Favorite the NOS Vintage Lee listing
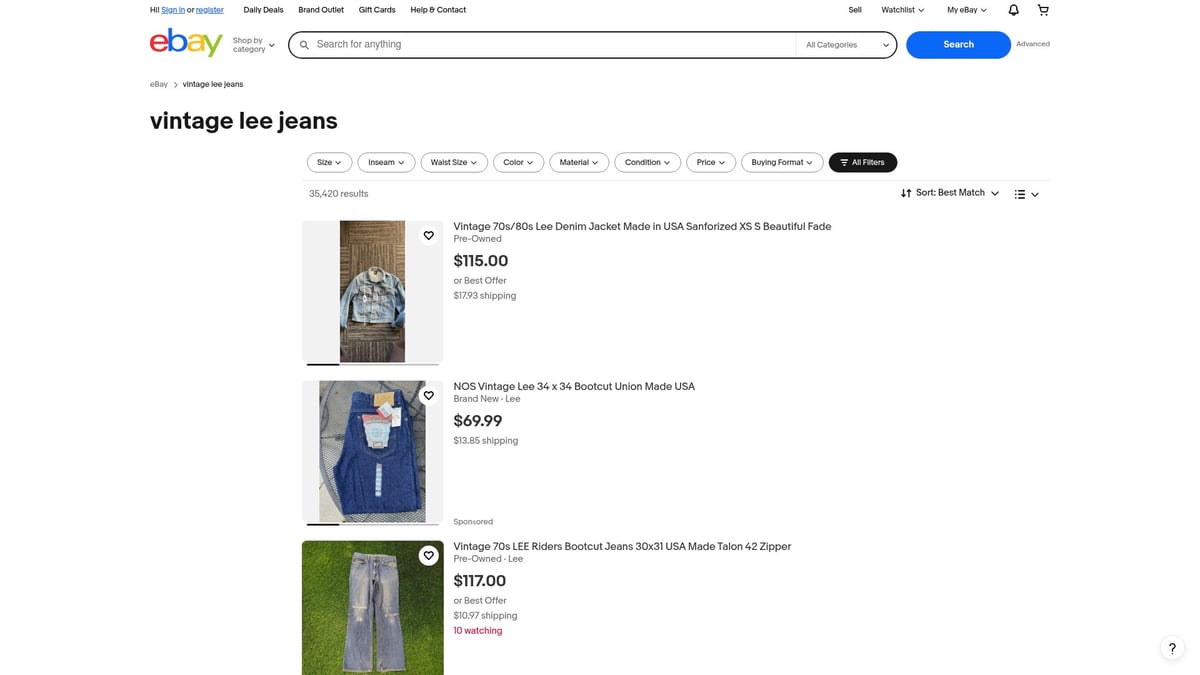 coord(428,395)
